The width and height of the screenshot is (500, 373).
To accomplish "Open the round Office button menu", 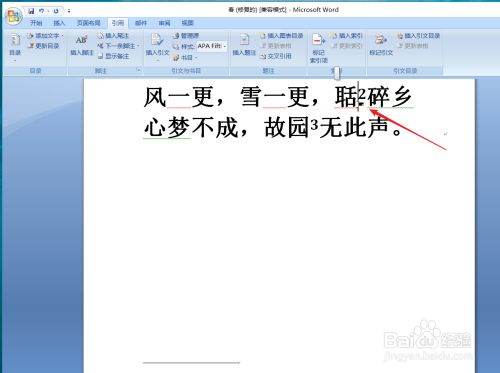I will pyautogui.click(x=13, y=17).
